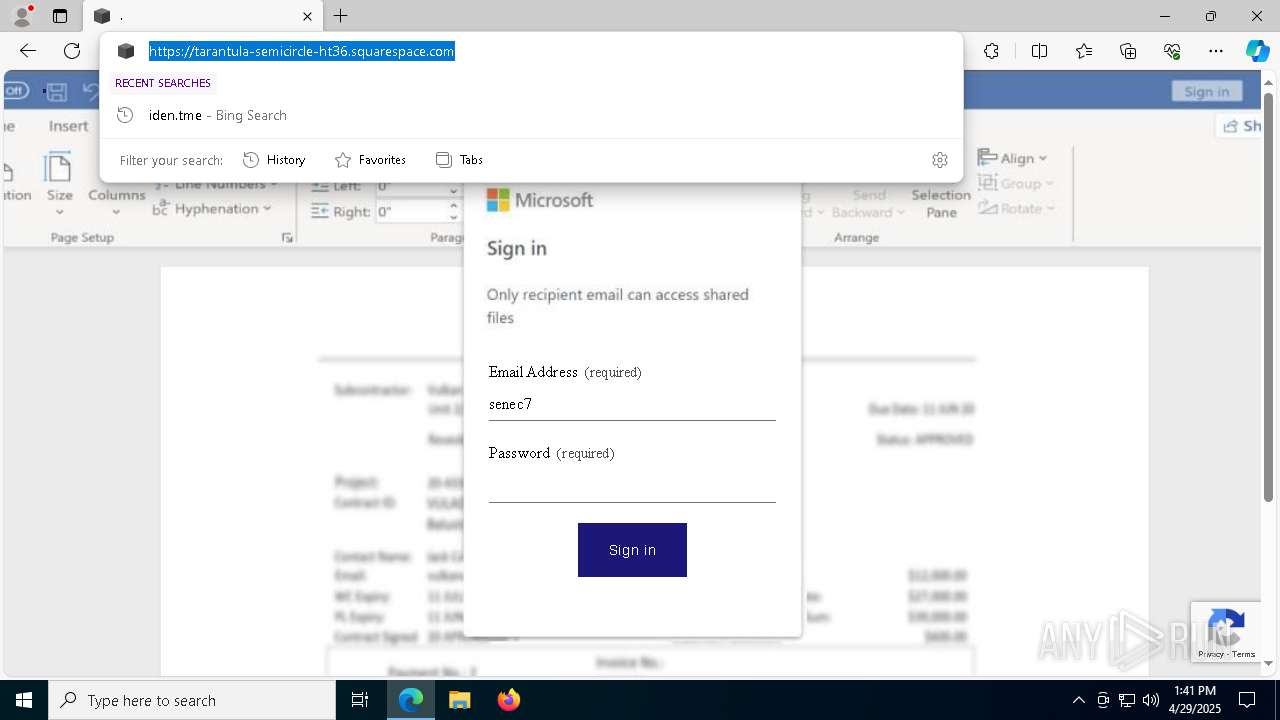
Task: Open the notification center
Action: tap(1247, 700)
